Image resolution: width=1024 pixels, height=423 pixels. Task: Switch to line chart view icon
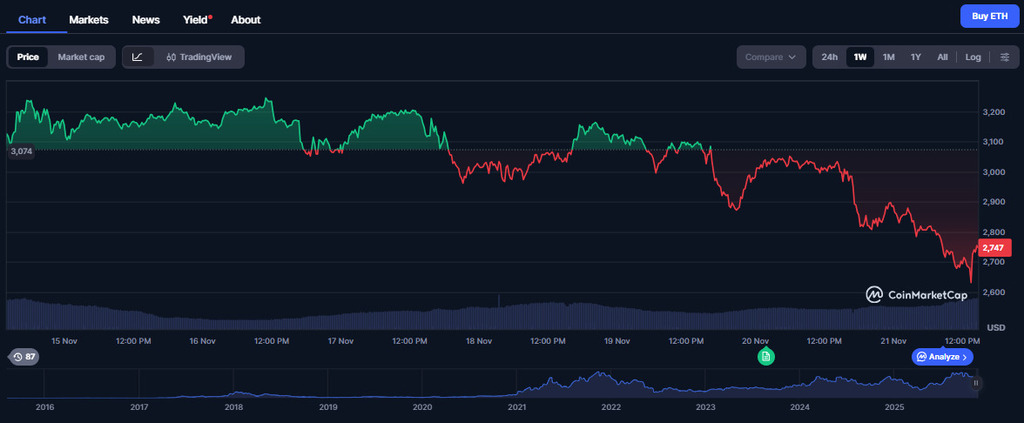138,57
